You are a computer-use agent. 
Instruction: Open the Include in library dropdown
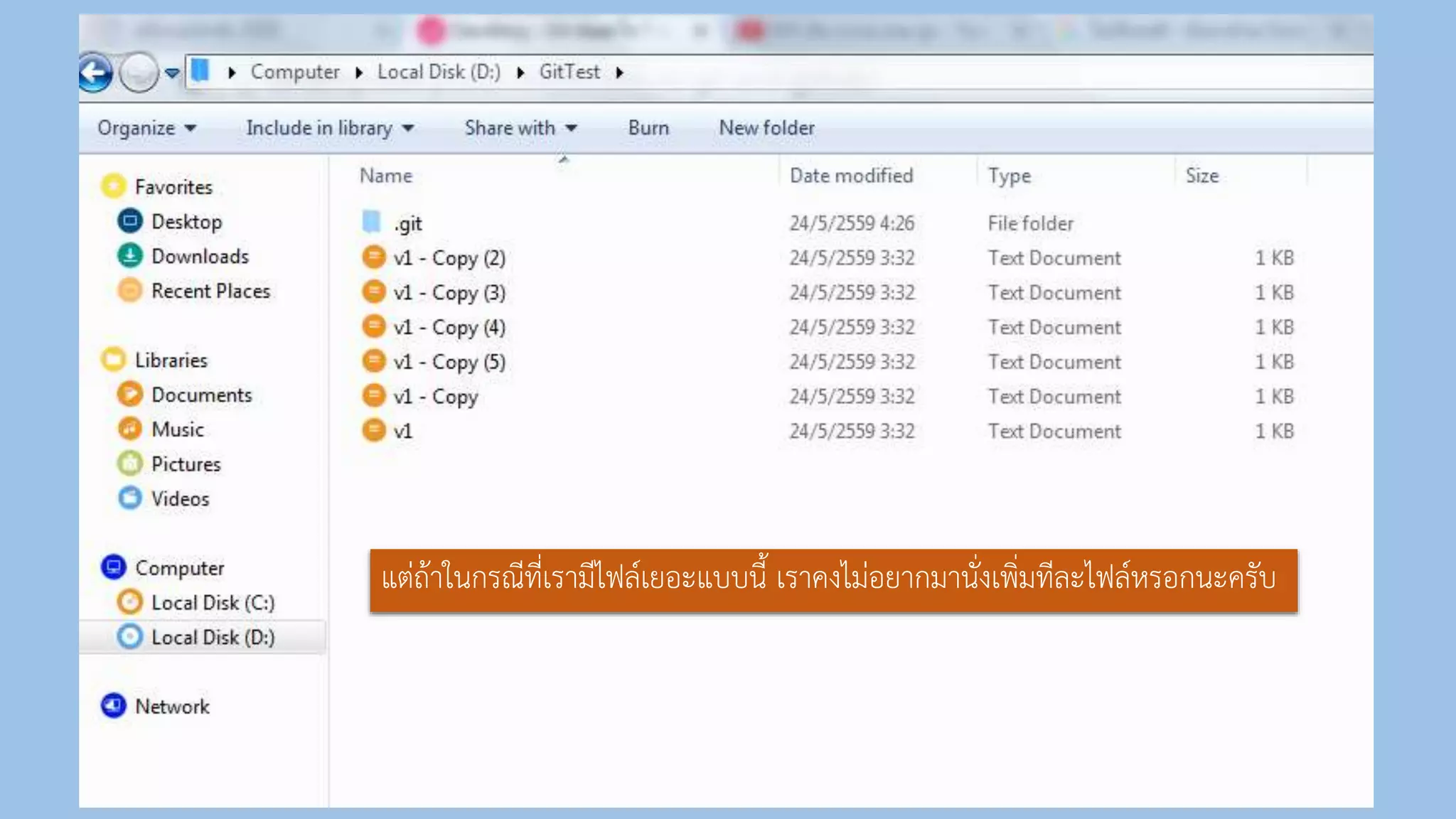pyautogui.click(x=330, y=128)
